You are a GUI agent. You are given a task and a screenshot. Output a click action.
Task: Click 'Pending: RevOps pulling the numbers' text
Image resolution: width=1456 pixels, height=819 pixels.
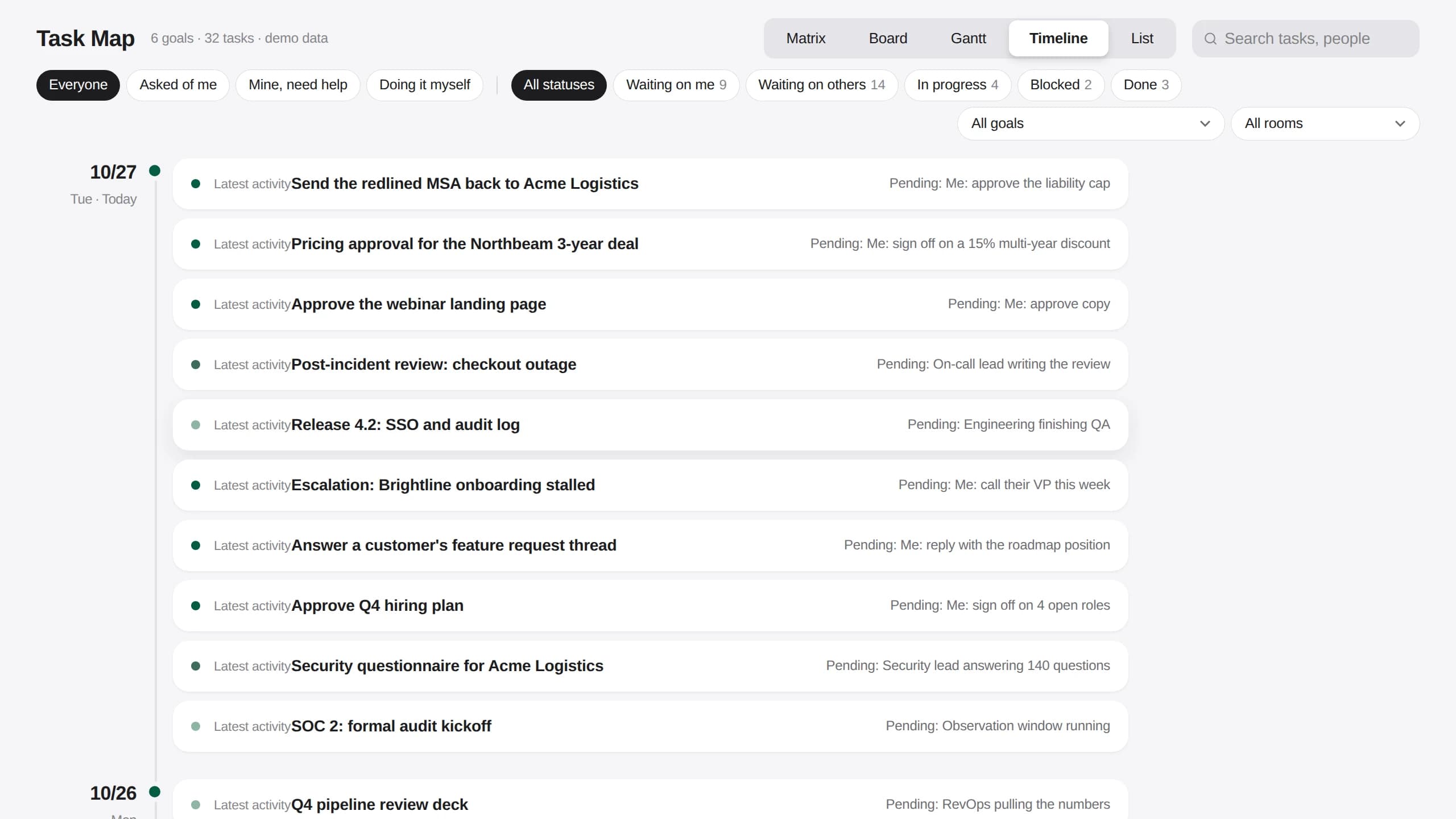[x=998, y=804]
